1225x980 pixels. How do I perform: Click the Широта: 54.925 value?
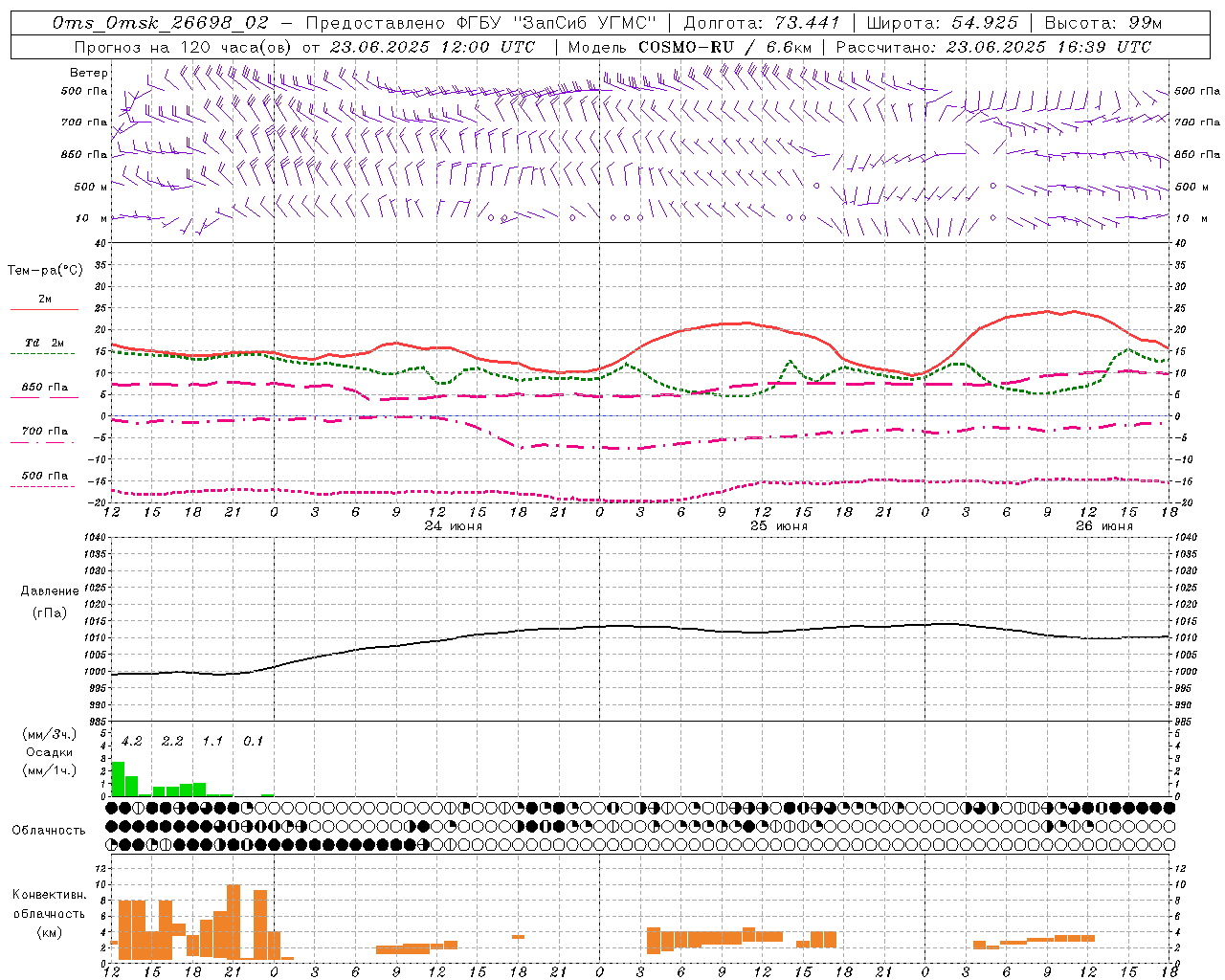pyautogui.click(x=942, y=23)
